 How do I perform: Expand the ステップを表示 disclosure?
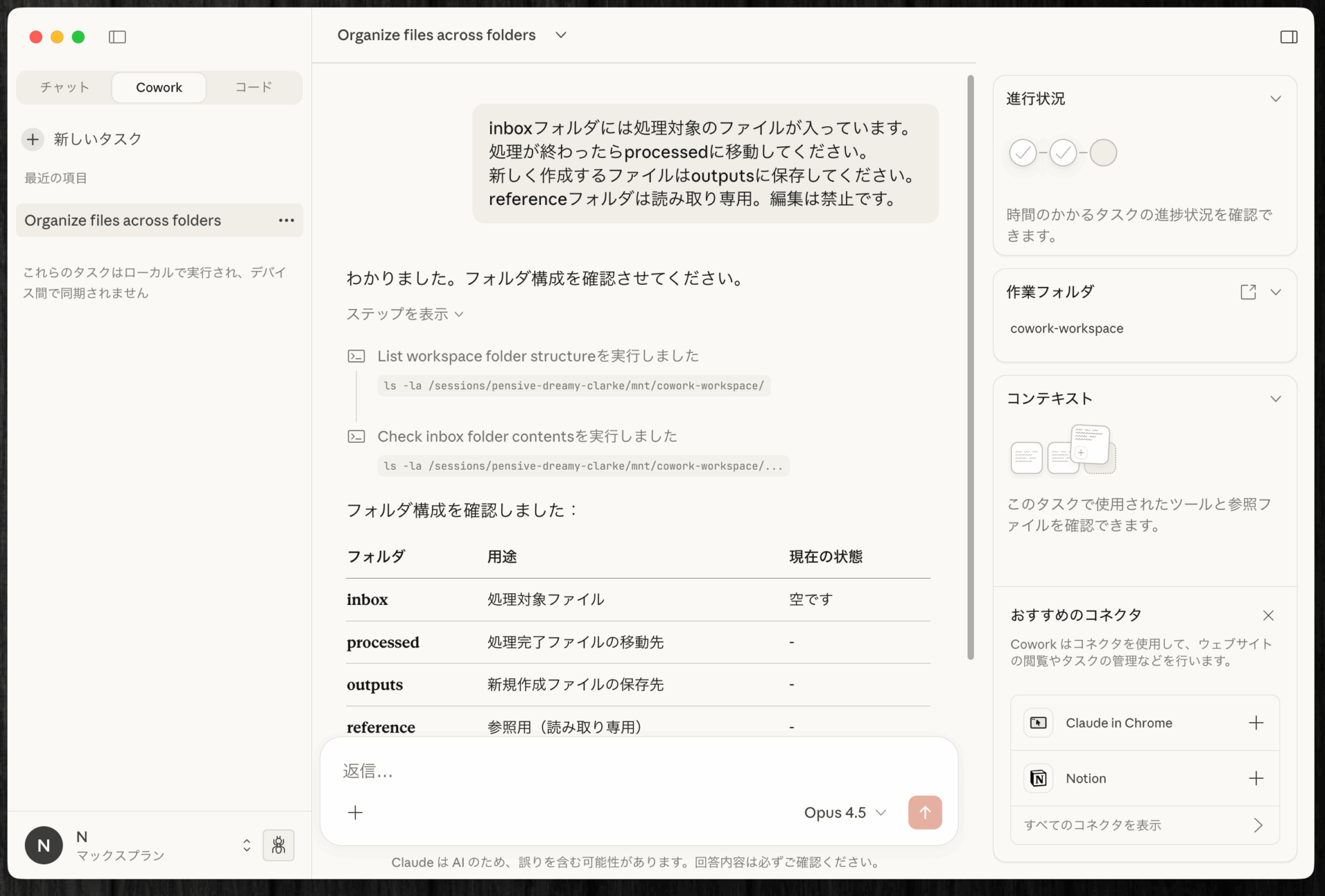(x=404, y=315)
